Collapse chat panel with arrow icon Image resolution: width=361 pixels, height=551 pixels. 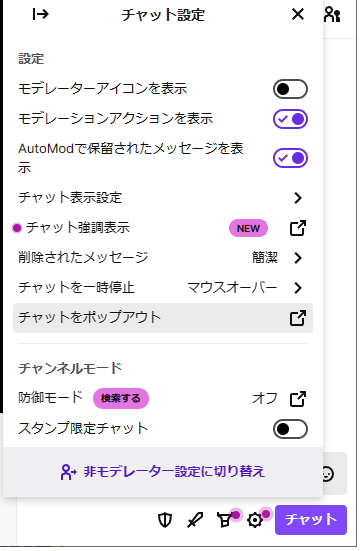coord(40,14)
